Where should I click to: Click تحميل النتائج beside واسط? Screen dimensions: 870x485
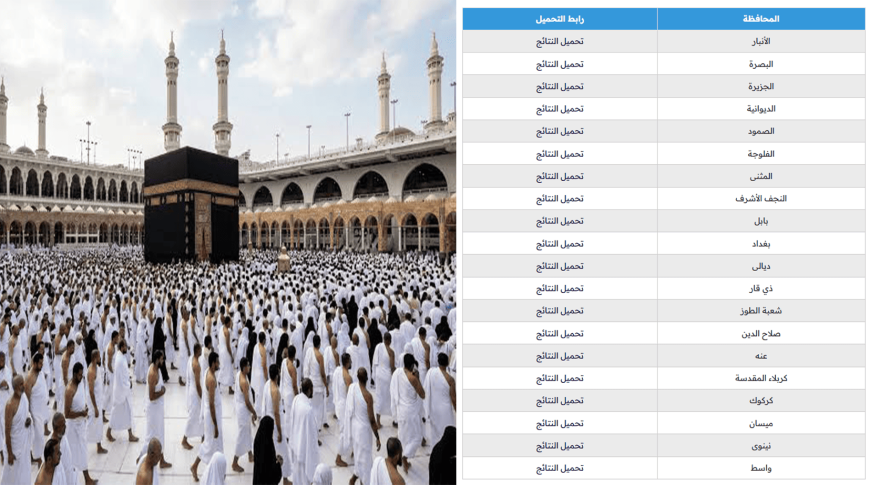pyautogui.click(x=559, y=468)
